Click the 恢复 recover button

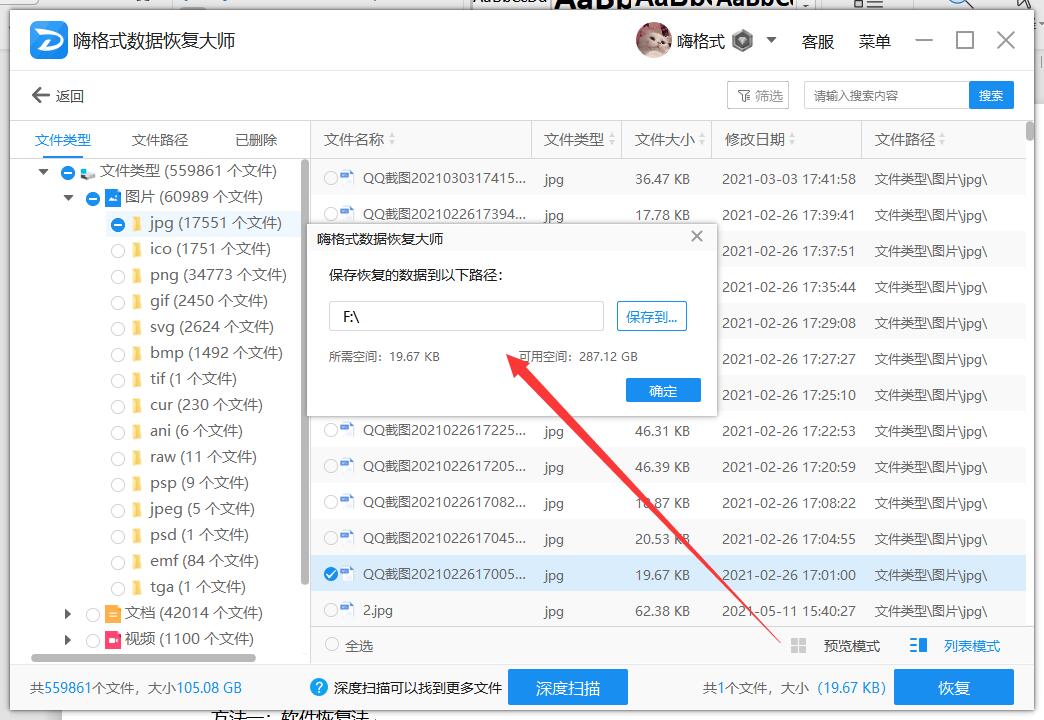[953, 687]
